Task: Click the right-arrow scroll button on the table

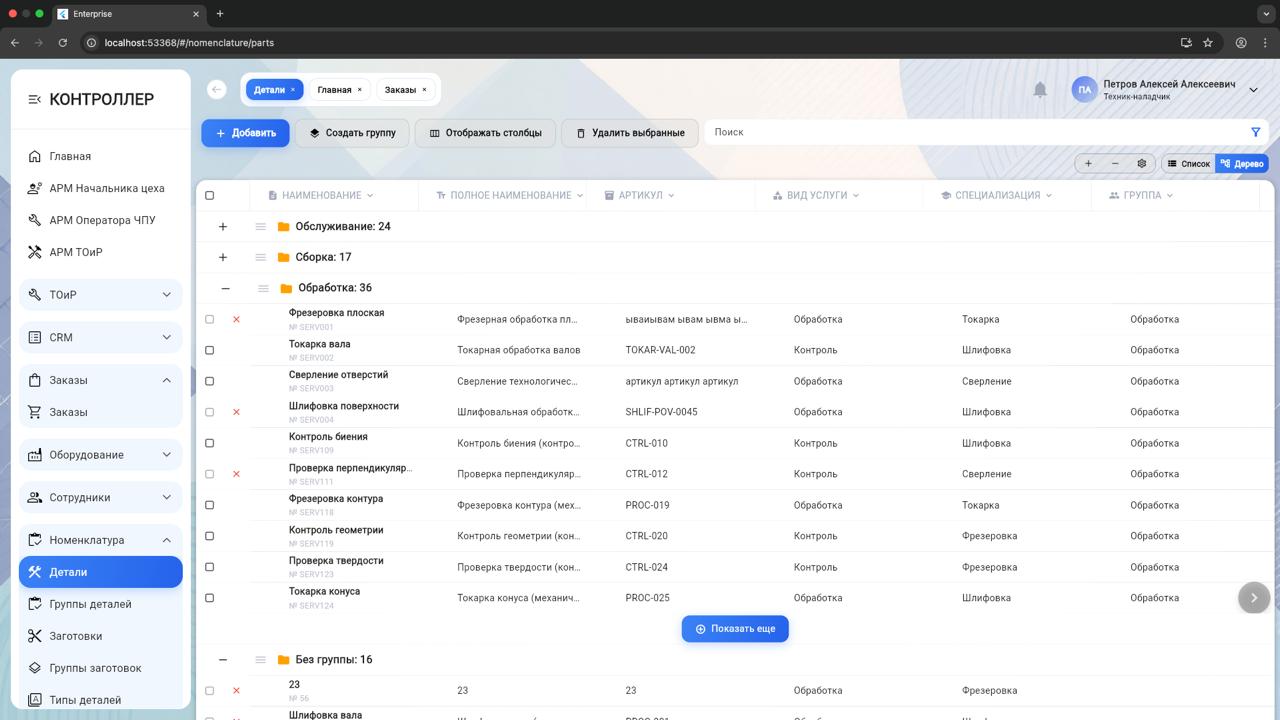Action: (1253, 597)
